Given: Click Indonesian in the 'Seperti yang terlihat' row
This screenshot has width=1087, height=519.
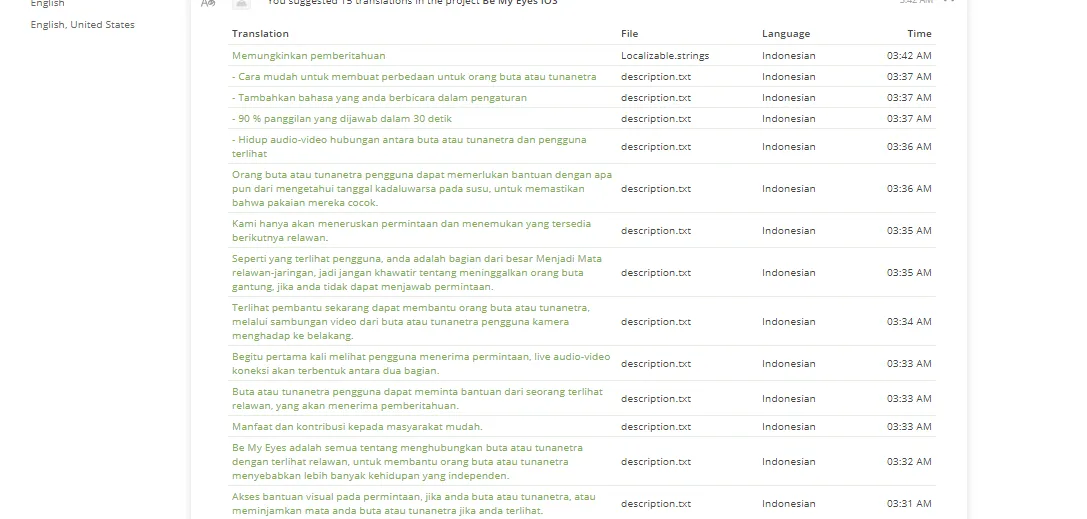Looking at the screenshot, I should click(x=789, y=272).
